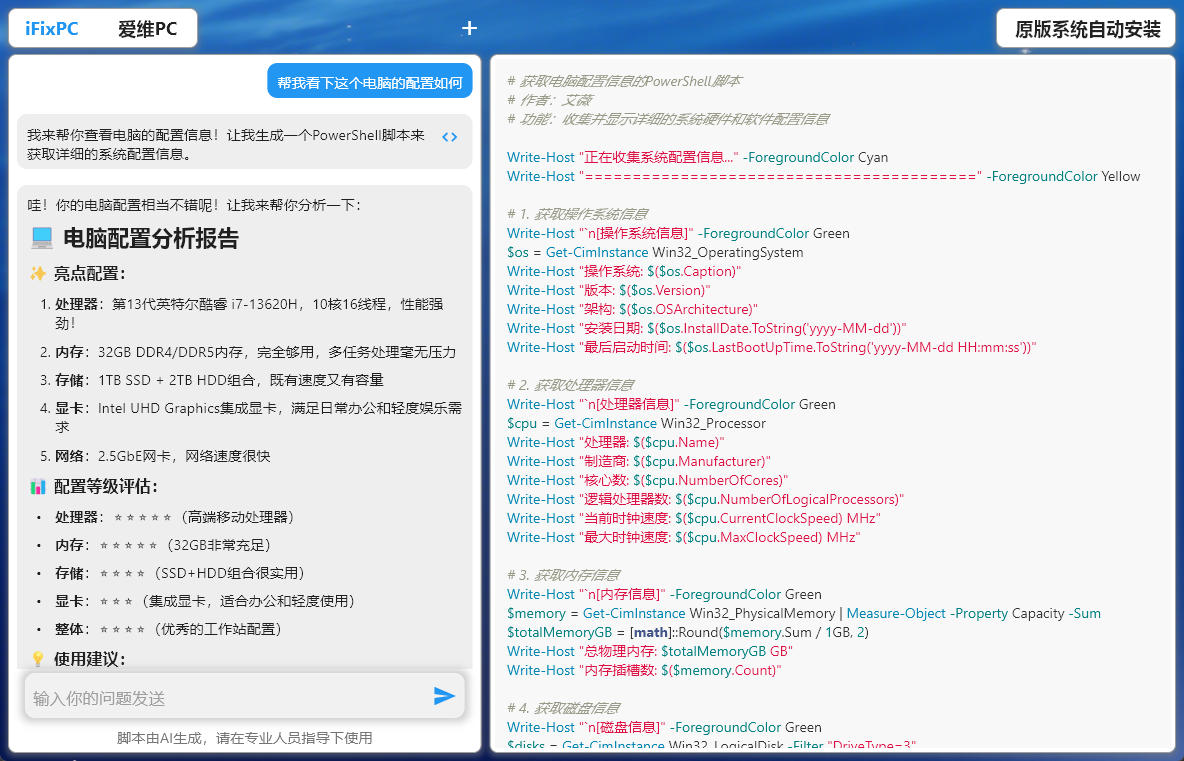Click the iFixPC blue logo text
The height and width of the screenshot is (761, 1184).
[x=52, y=29]
